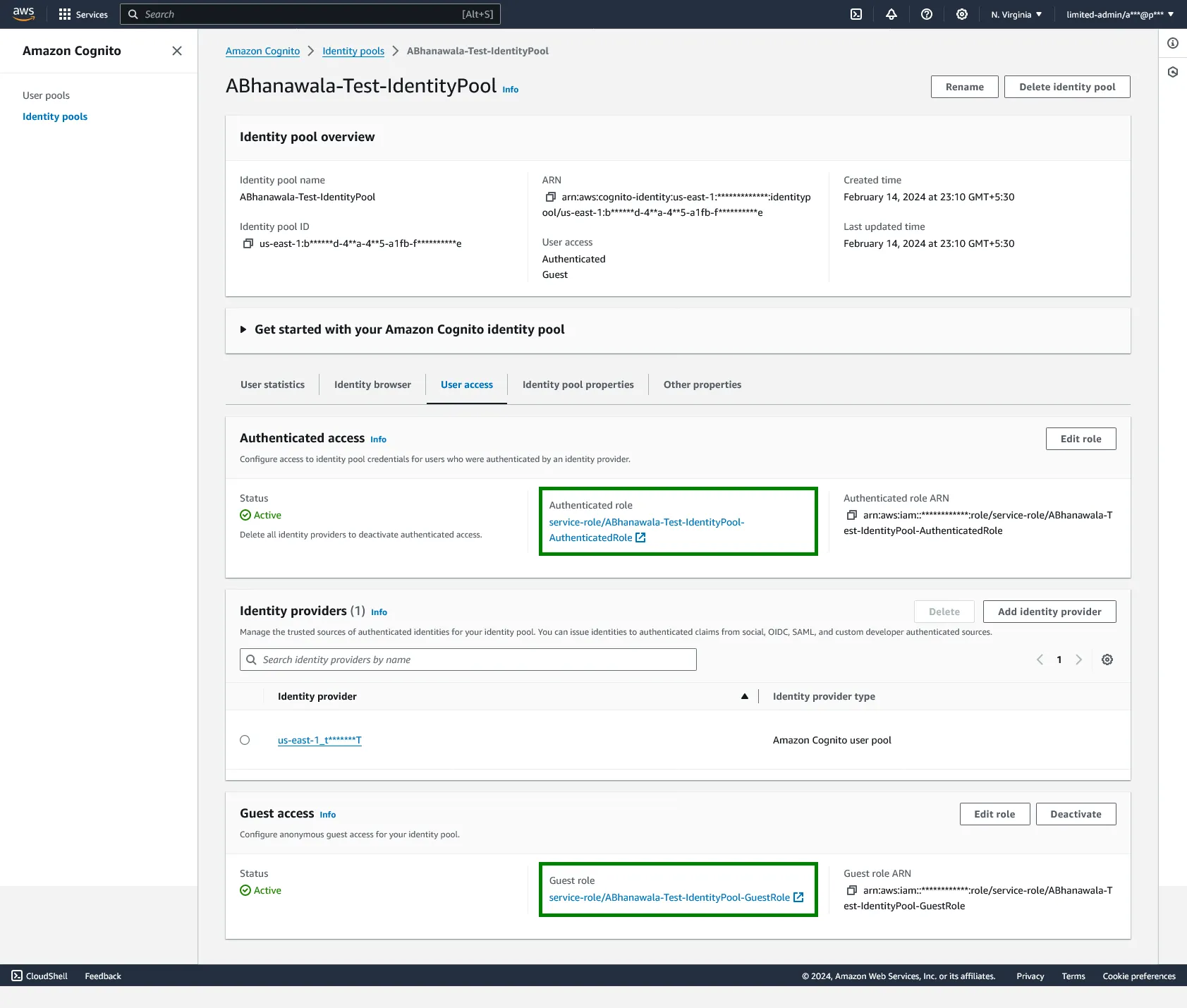Viewport: 1187px width, 1008px height.
Task: Click Add identity provider
Action: [1049, 612]
